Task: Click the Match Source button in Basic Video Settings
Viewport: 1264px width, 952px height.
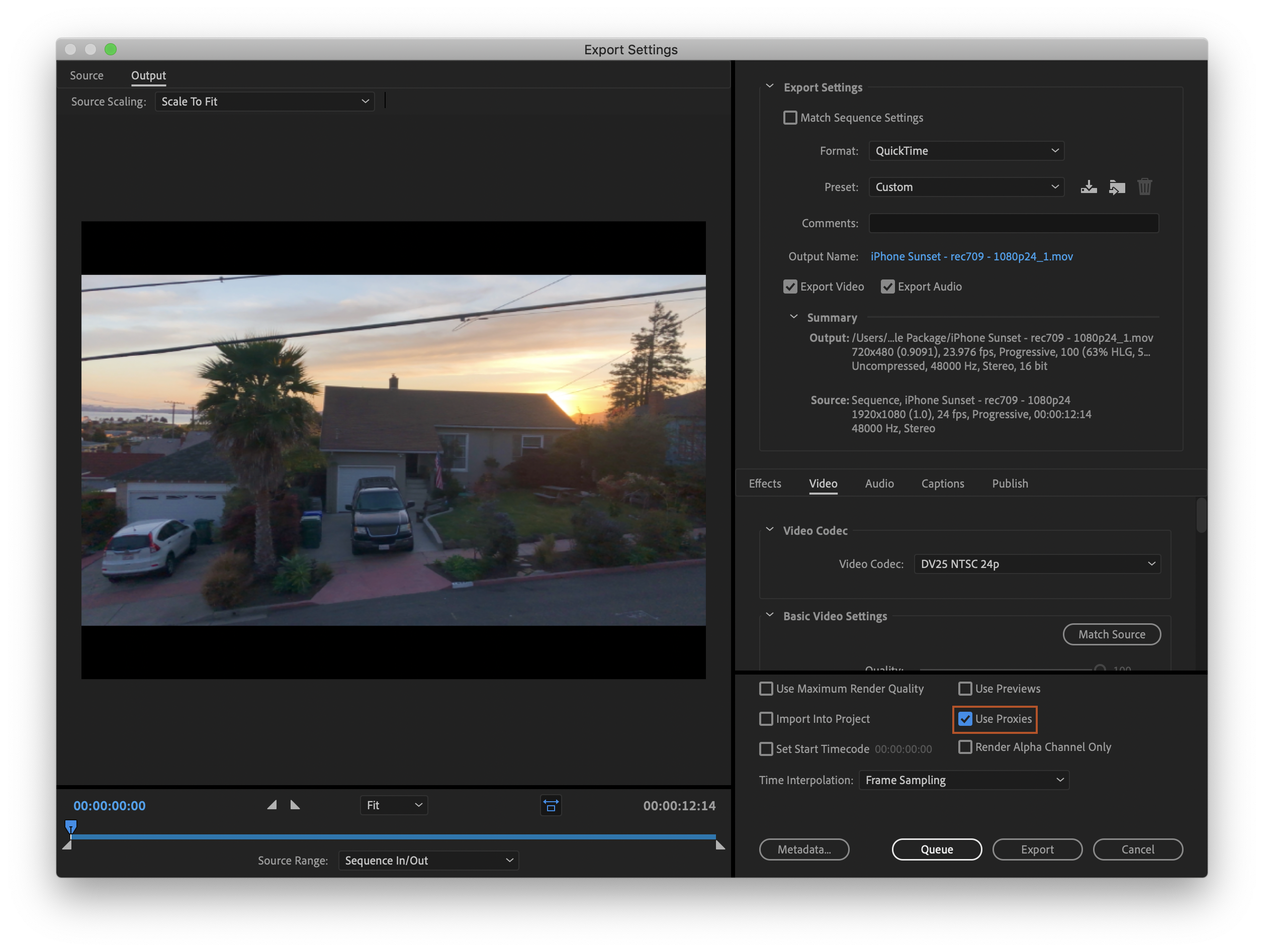Action: click(x=1112, y=633)
